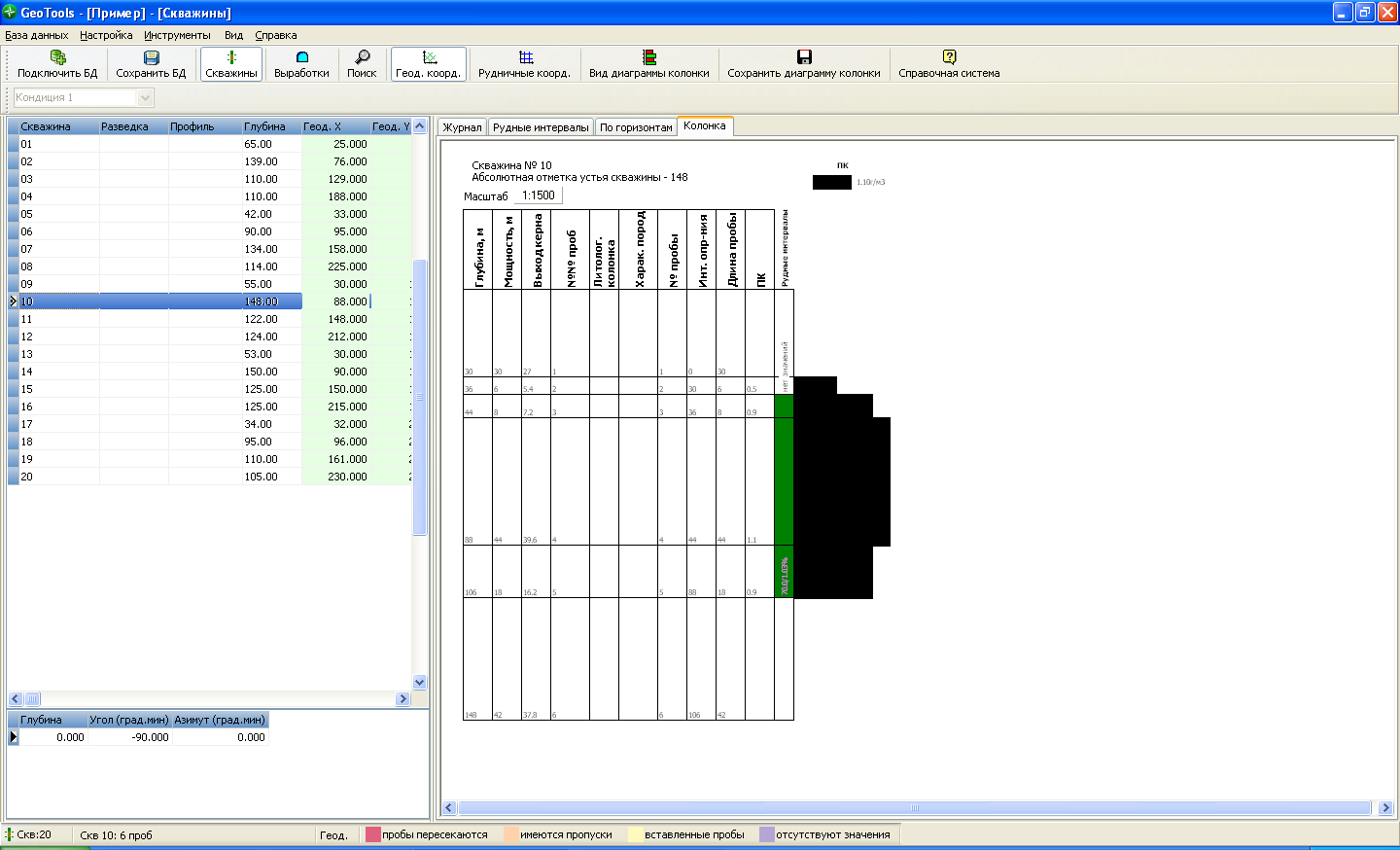
Task: Open the Инструменты menu
Action: tap(177, 35)
